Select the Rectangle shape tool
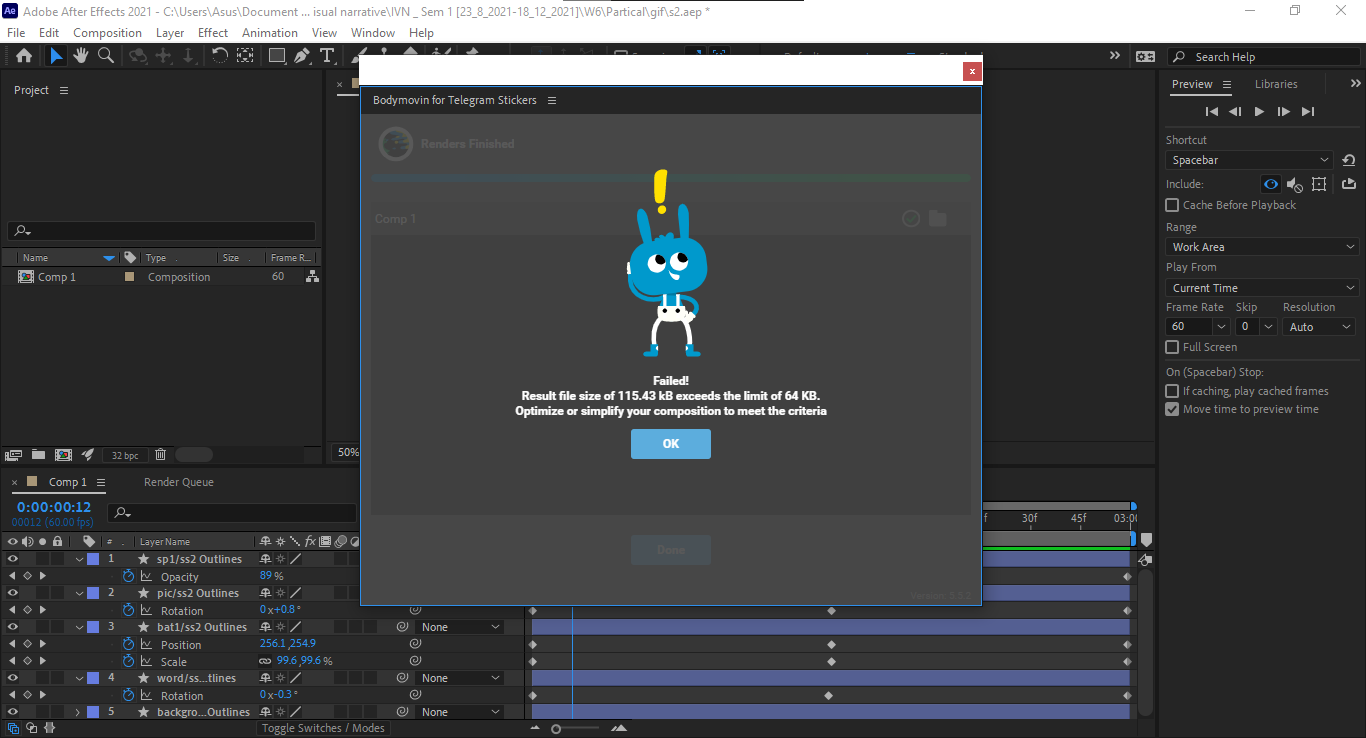Image resolution: width=1366 pixels, height=738 pixels. 277,56
